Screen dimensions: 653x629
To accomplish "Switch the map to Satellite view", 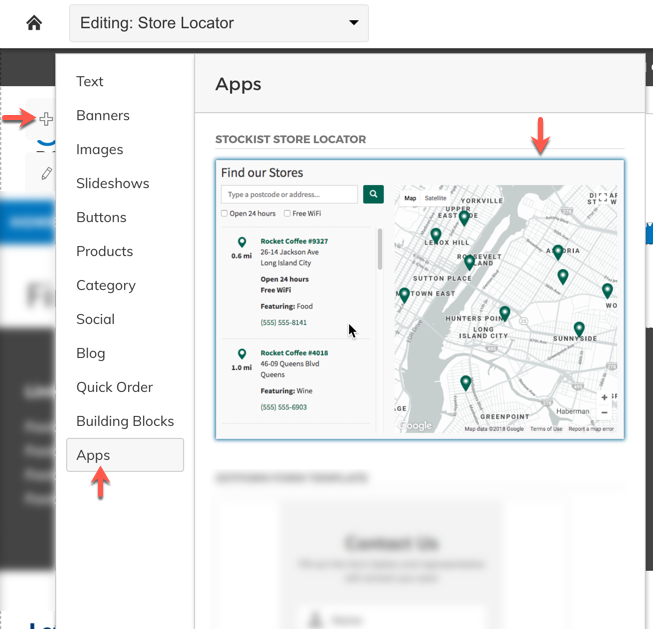I will (x=435, y=198).
